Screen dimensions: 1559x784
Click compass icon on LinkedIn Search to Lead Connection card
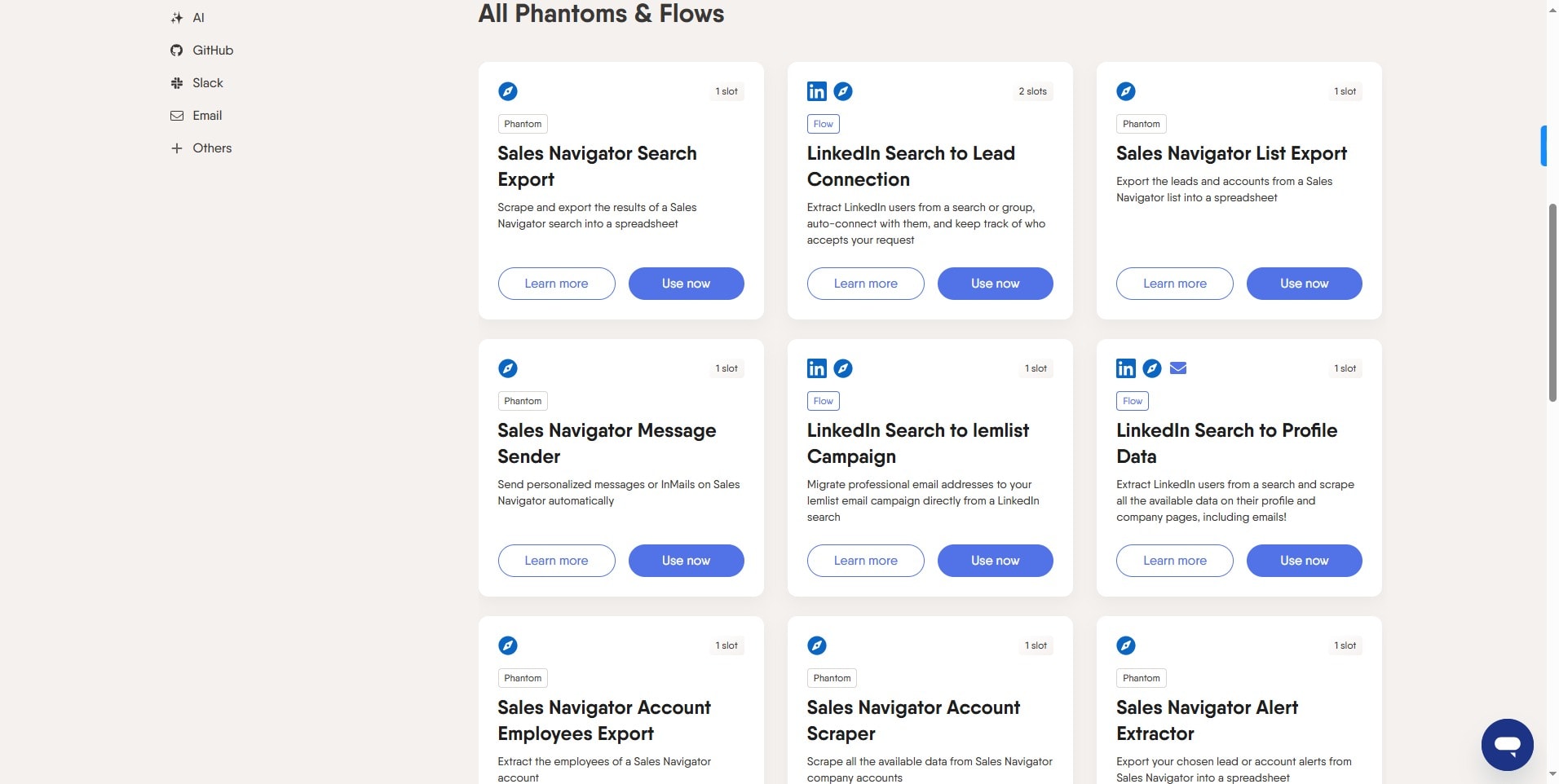point(843,91)
